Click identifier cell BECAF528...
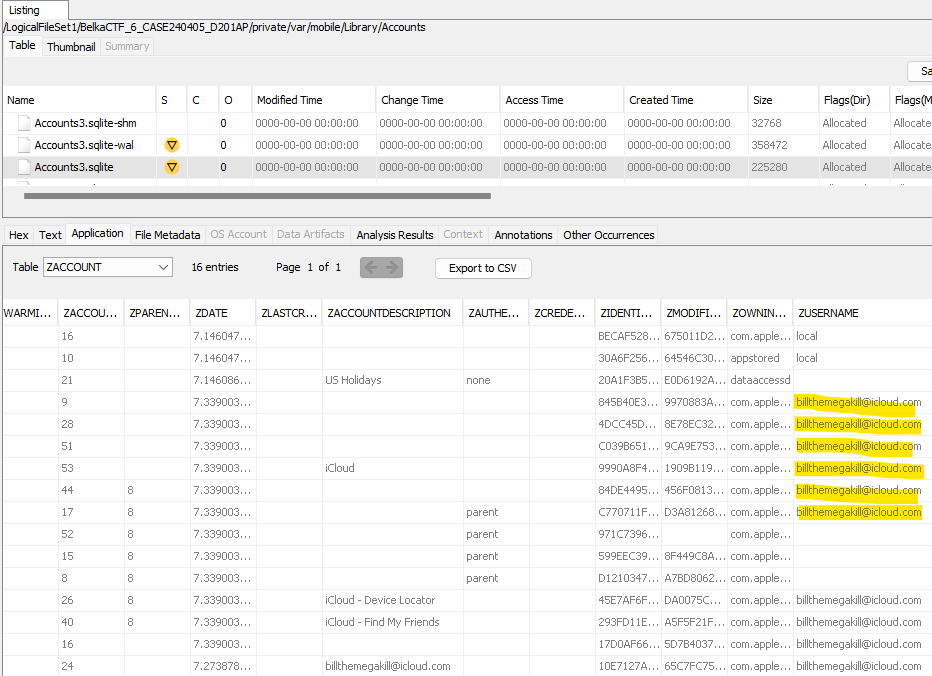The width and height of the screenshot is (932, 676). (629, 336)
